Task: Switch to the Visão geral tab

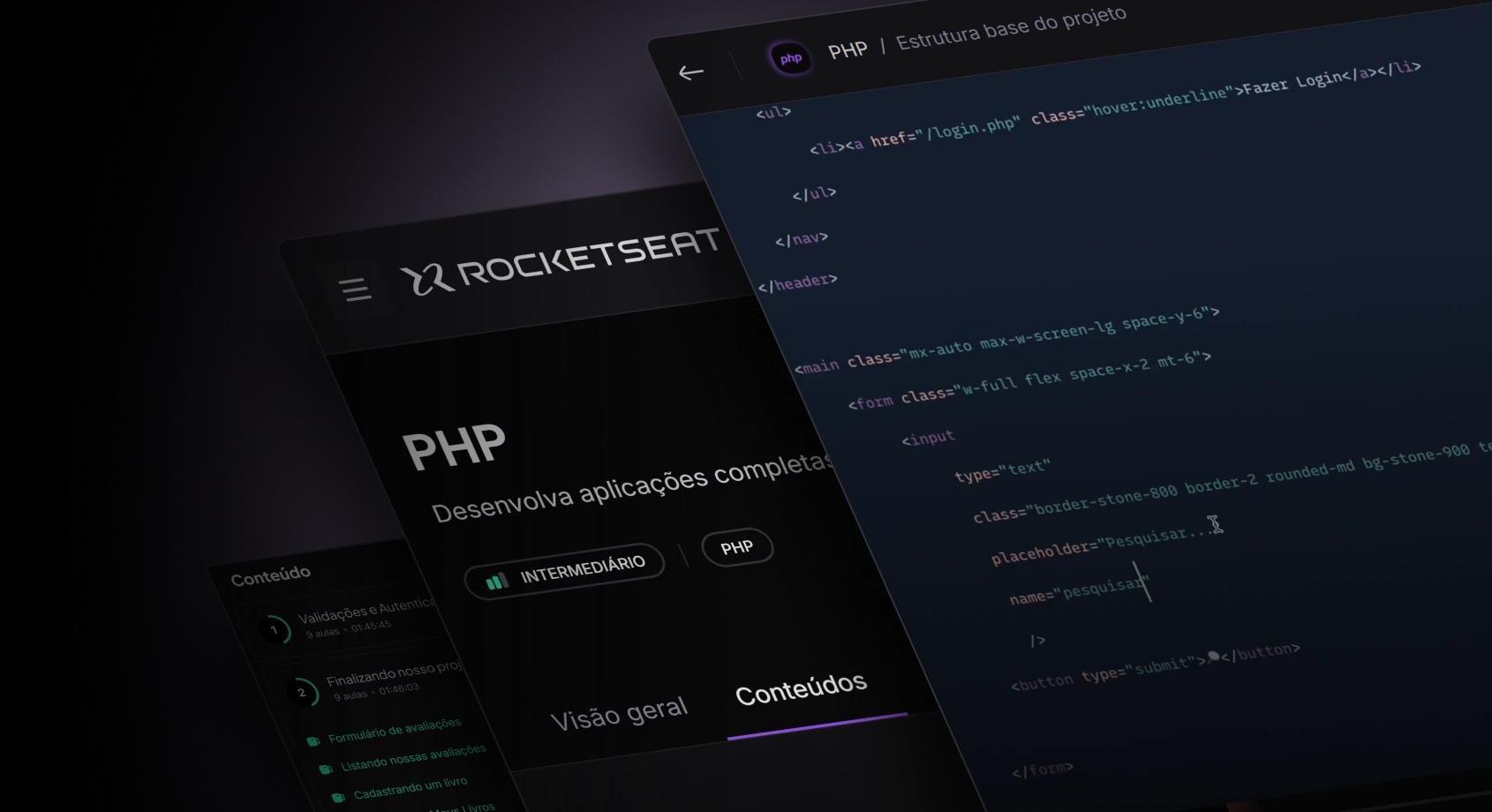Action: [x=619, y=713]
